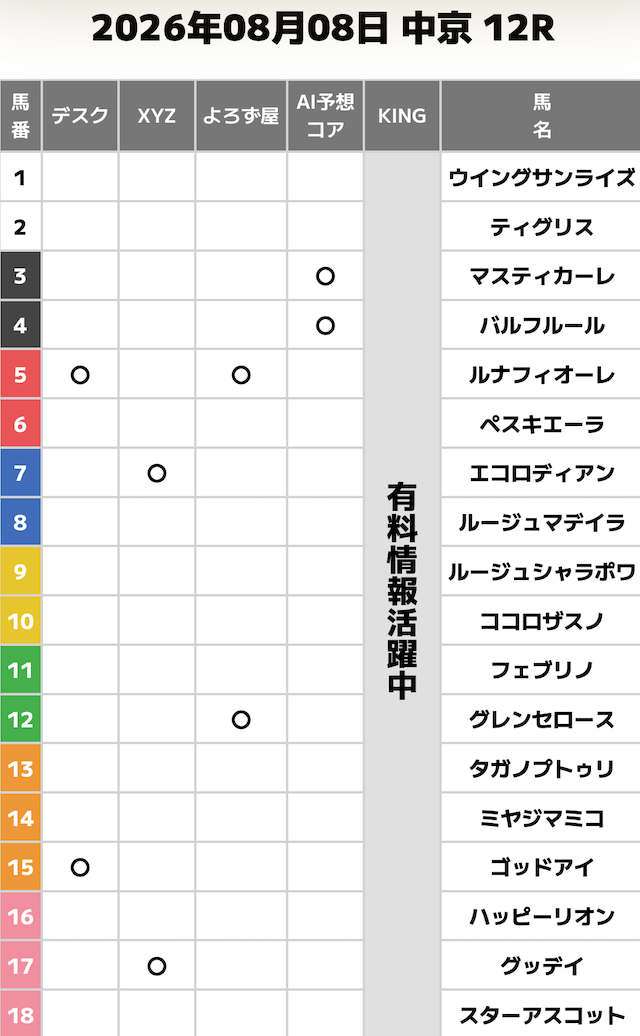Click the blue number 7 badge
The image size is (640, 1036).
coord(20,473)
